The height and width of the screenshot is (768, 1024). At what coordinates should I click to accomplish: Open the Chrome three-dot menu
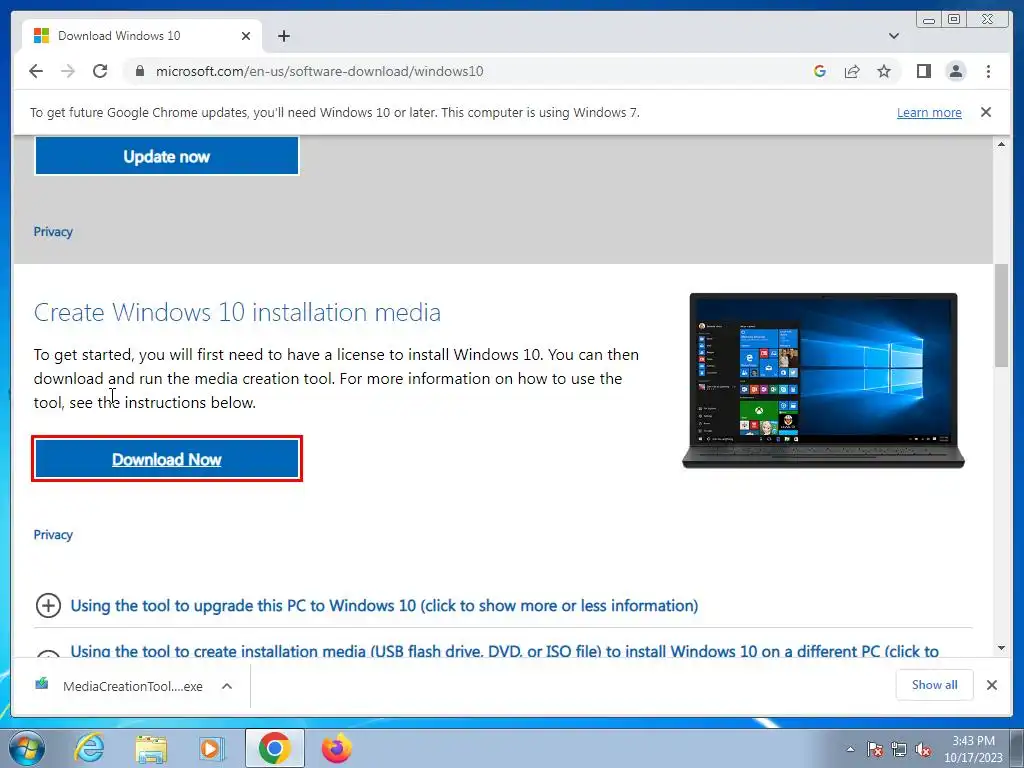988,71
